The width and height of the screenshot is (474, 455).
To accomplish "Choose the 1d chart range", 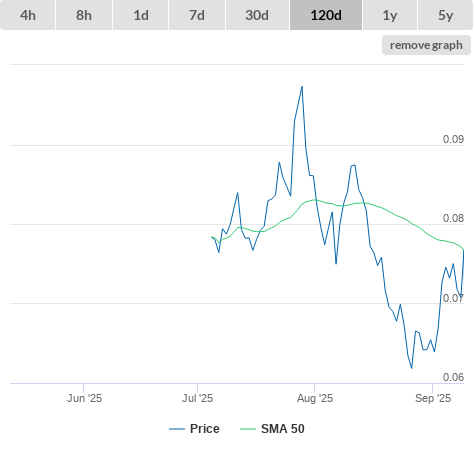I will tap(141, 15).
